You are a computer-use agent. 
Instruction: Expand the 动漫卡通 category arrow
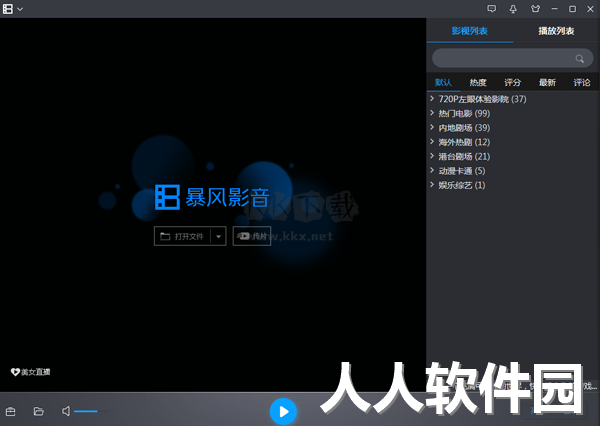tap(432, 170)
